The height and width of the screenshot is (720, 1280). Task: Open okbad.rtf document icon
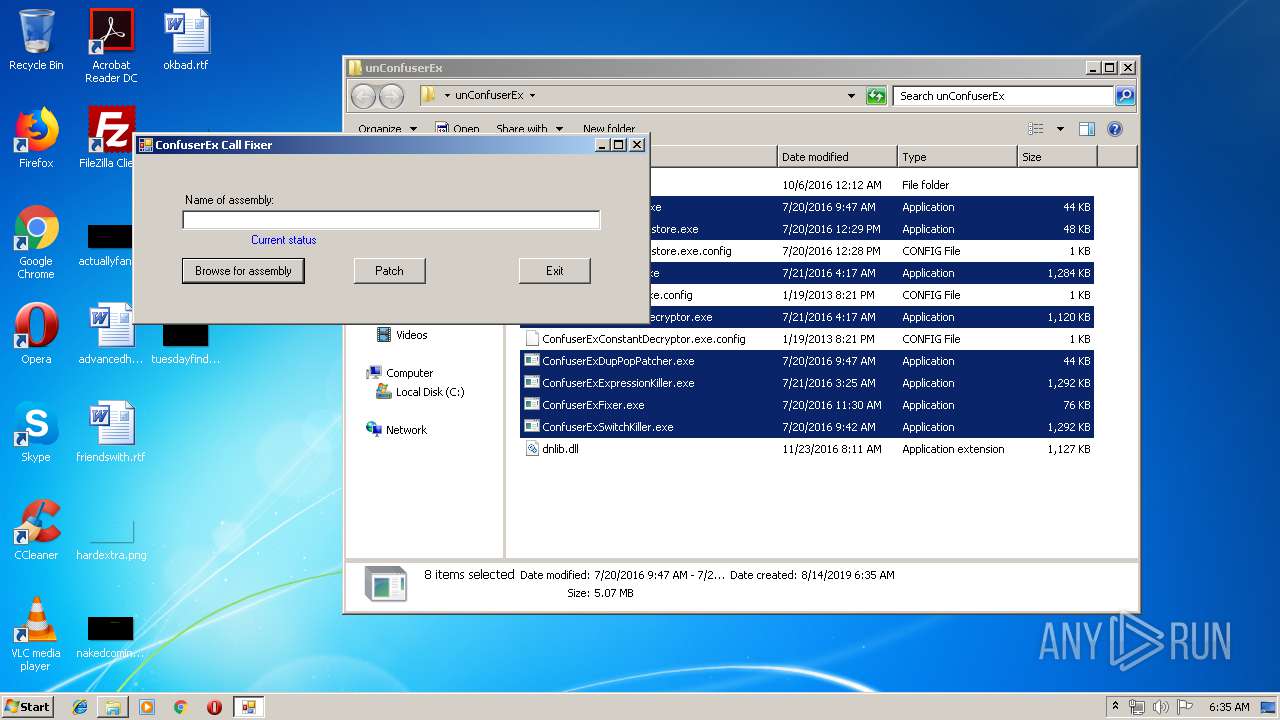(x=186, y=40)
